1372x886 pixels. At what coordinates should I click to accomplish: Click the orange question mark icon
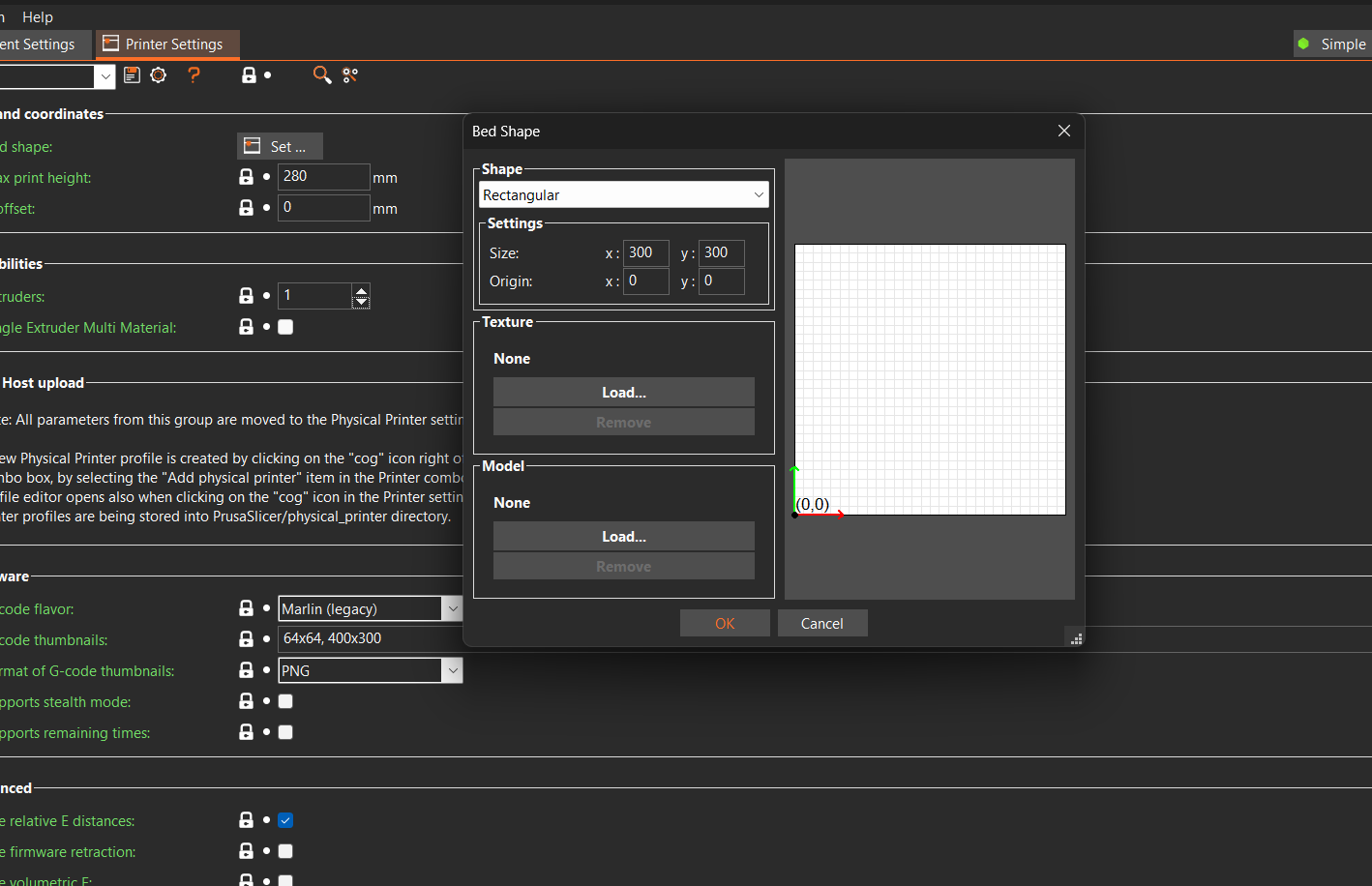point(194,75)
